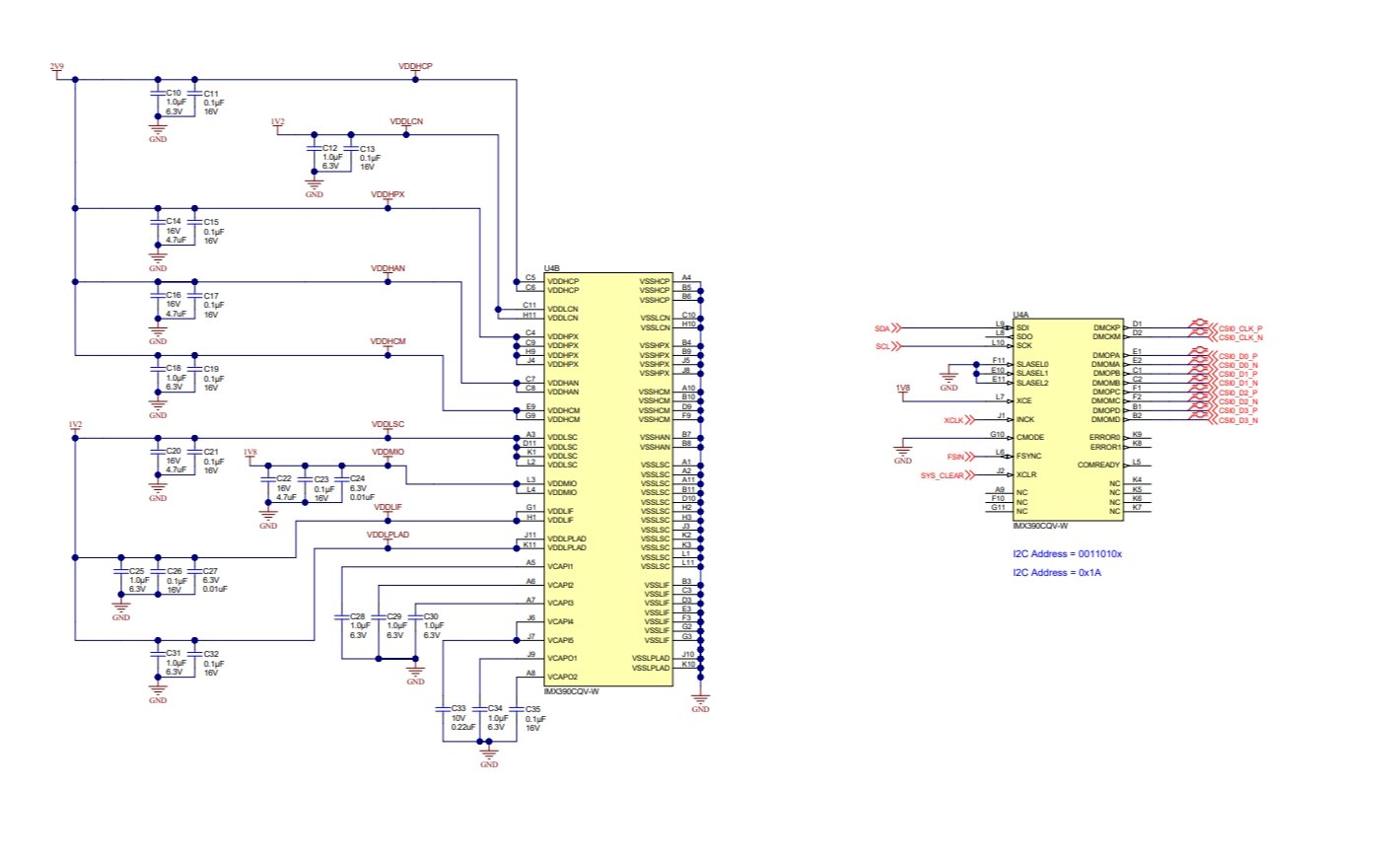Select the C30 capacitor designator
1400x861 pixels.
[431, 616]
